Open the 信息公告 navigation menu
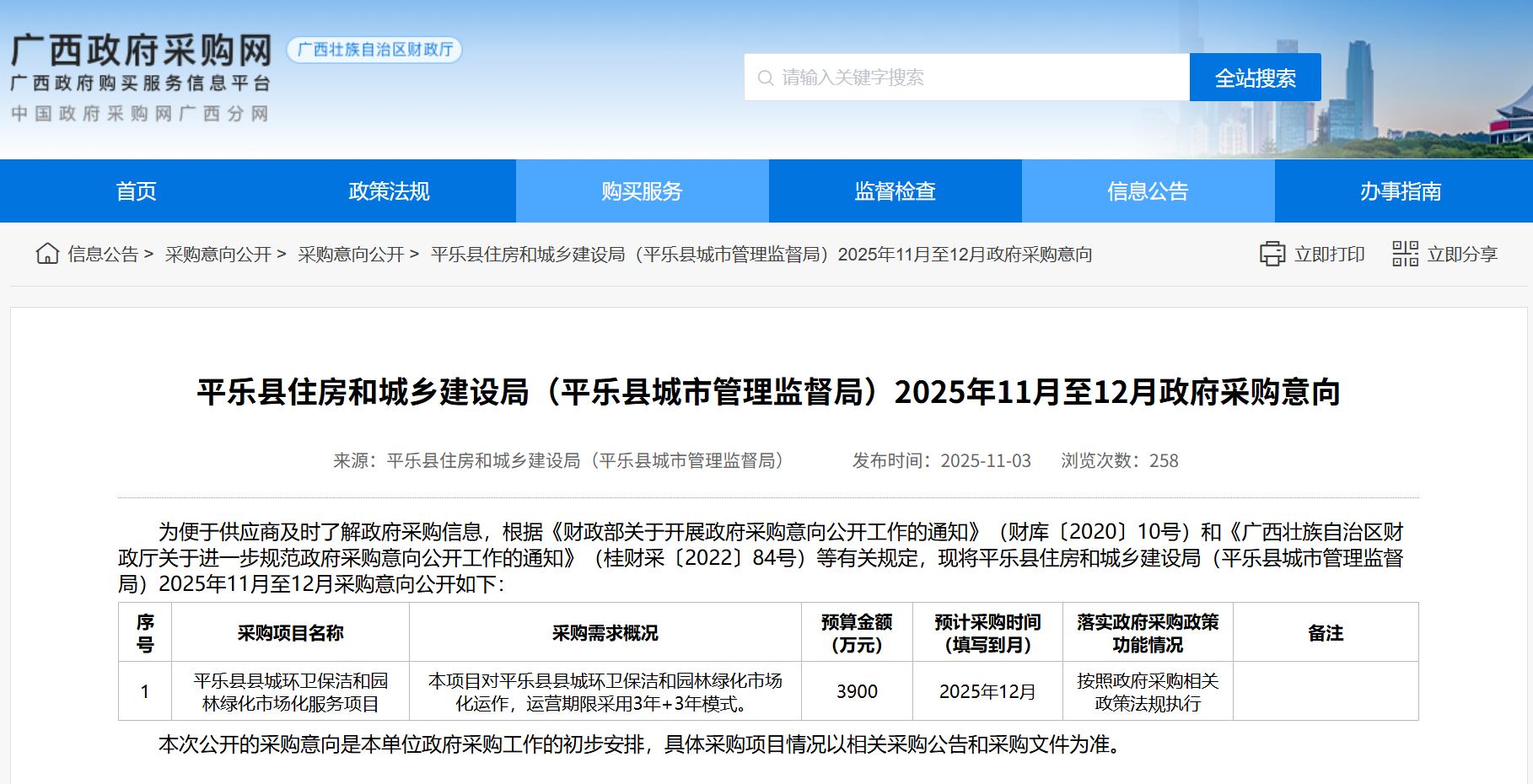The width and height of the screenshot is (1533, 784). coord(1148,191)
